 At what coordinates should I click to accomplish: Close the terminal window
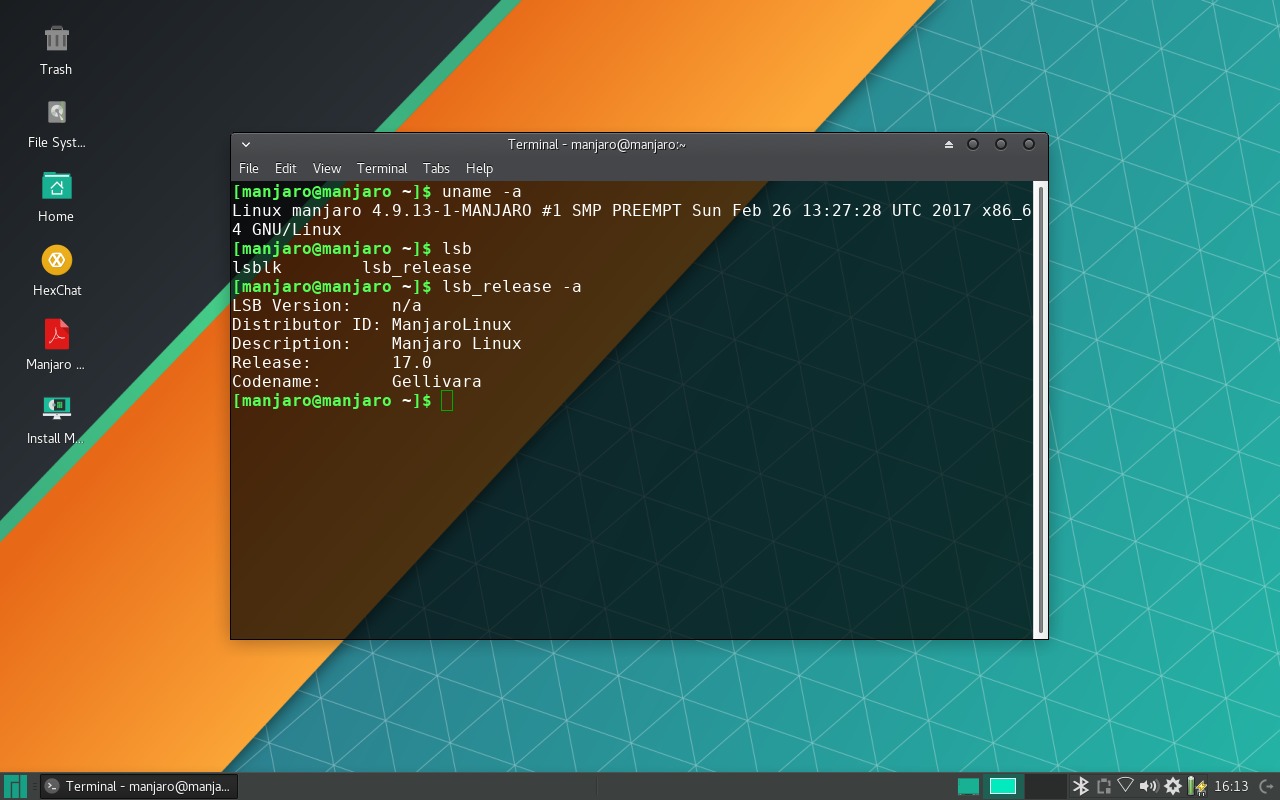(x=1028, y=144)
